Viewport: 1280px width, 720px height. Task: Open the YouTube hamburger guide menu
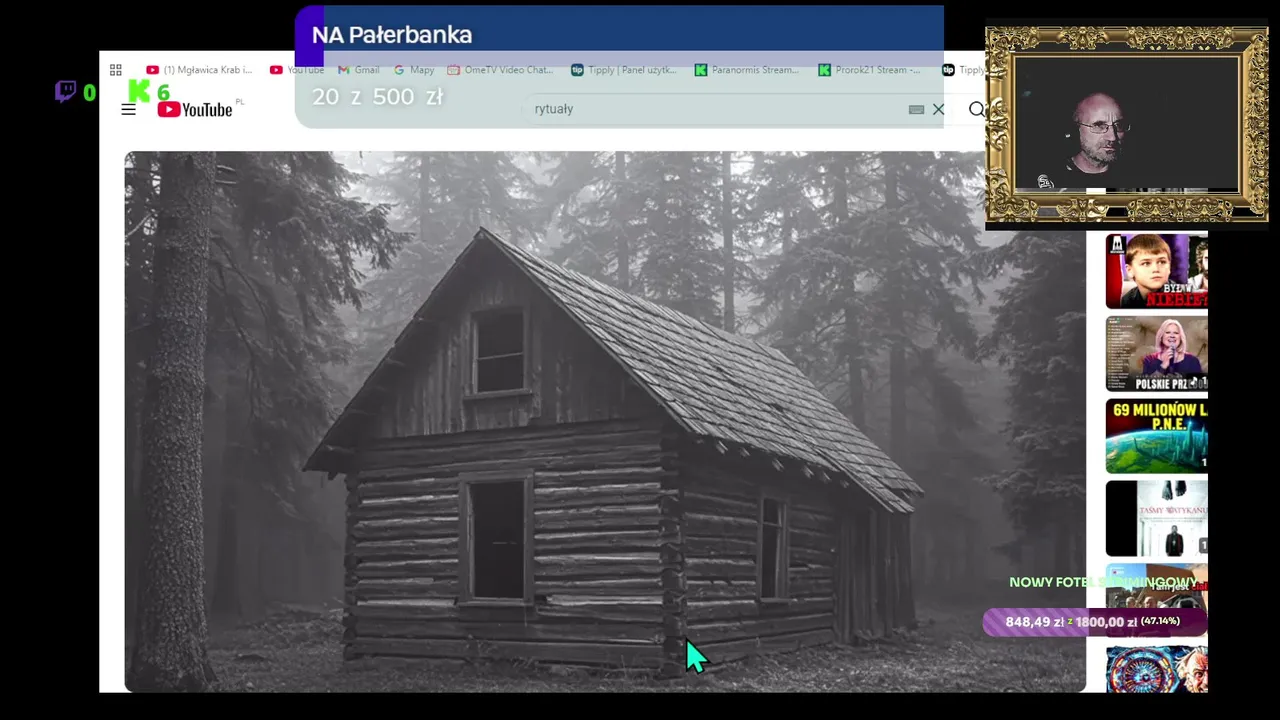(x=128, y=109)
